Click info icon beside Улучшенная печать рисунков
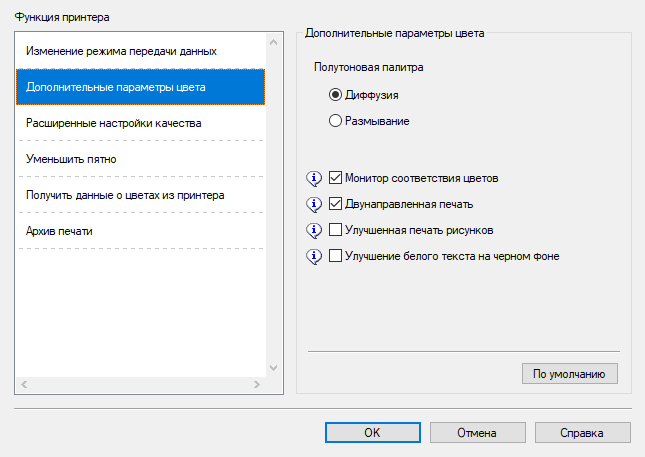Image resolution: width=645 pixels, height=457 pixels. [x=314, y=230]
